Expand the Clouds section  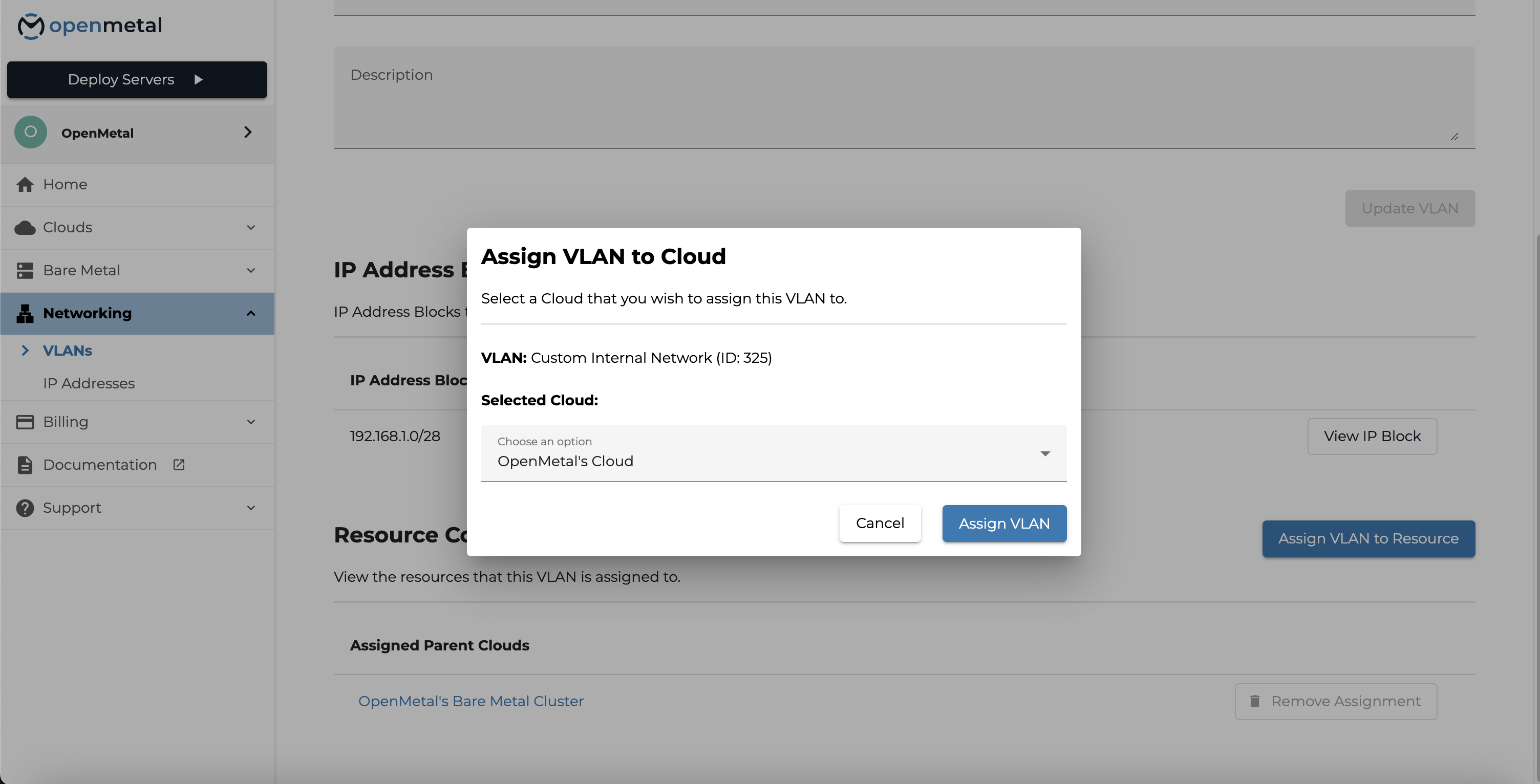tap(250, 227)
